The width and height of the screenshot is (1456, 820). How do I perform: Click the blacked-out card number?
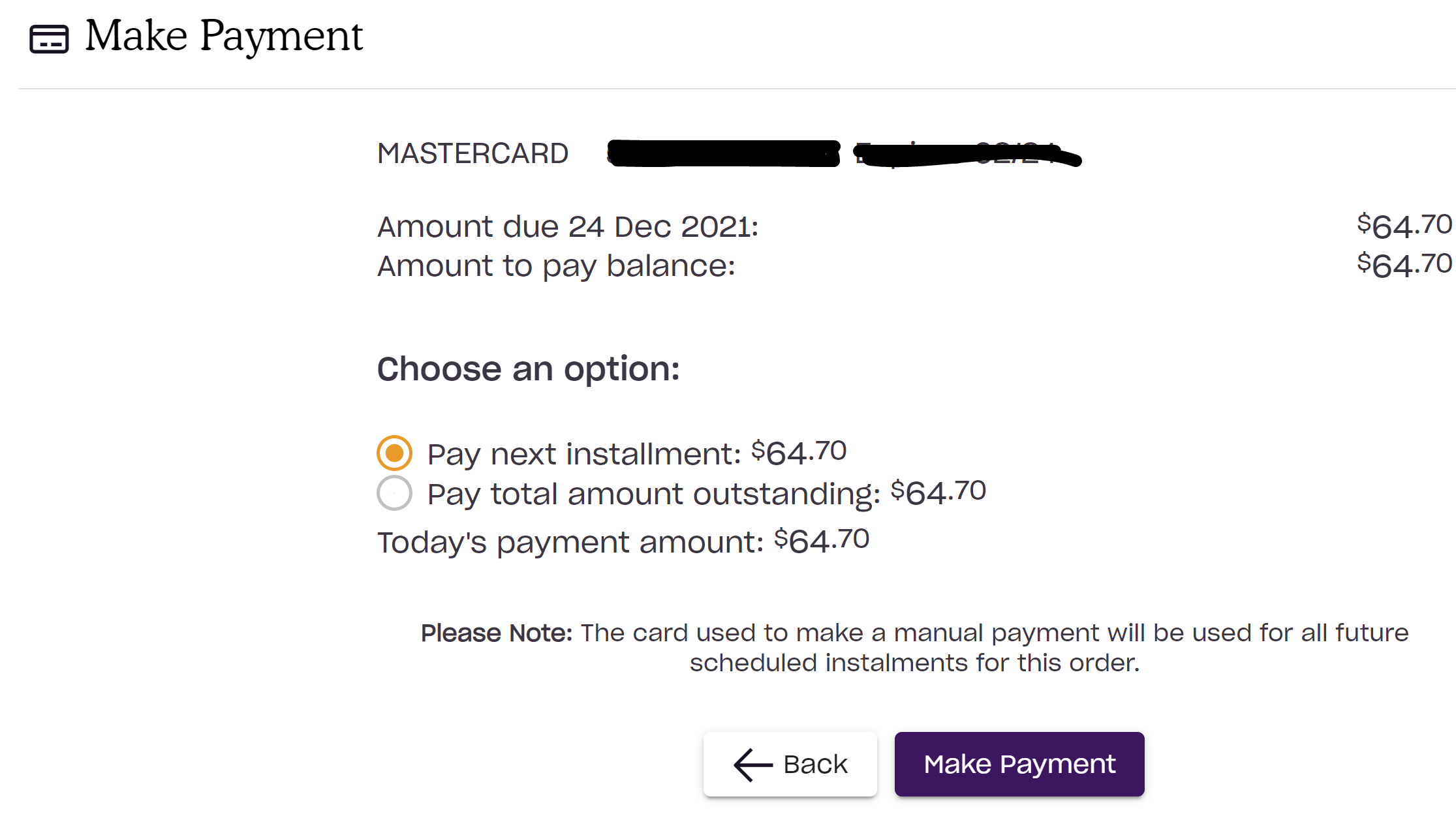pyautogui.click(x=723, y=153)
